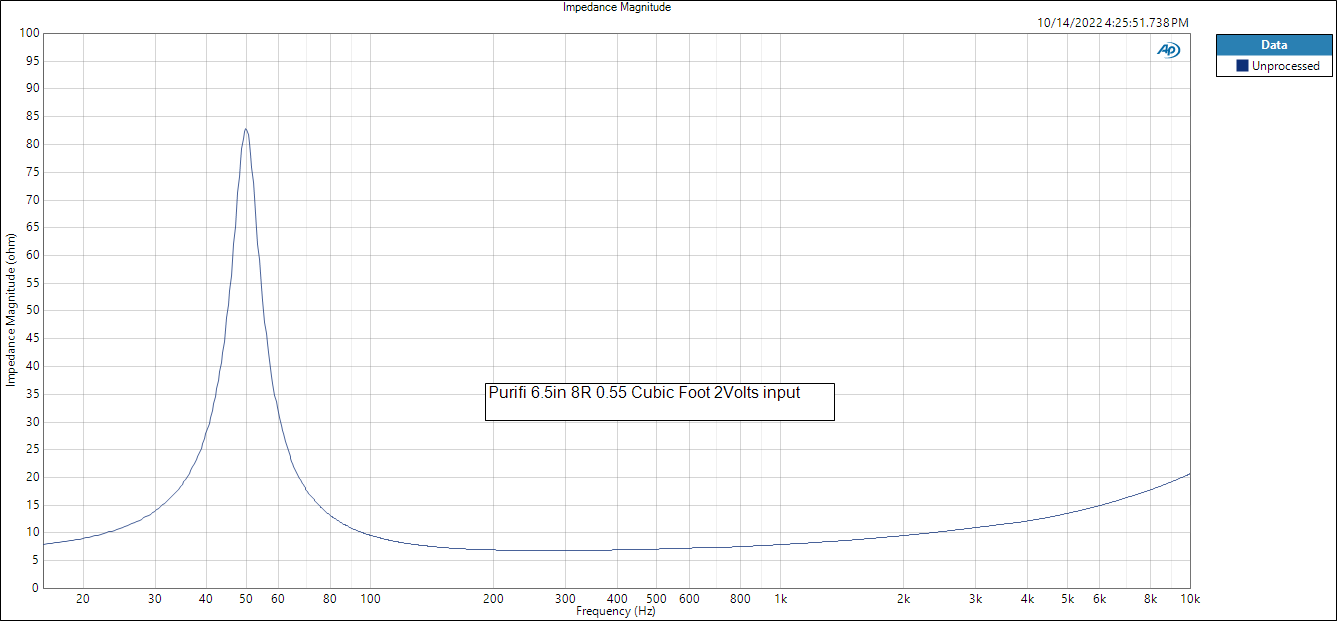
Task: Click the 8k frequency axis tick label
Action: pos(1151,599)
